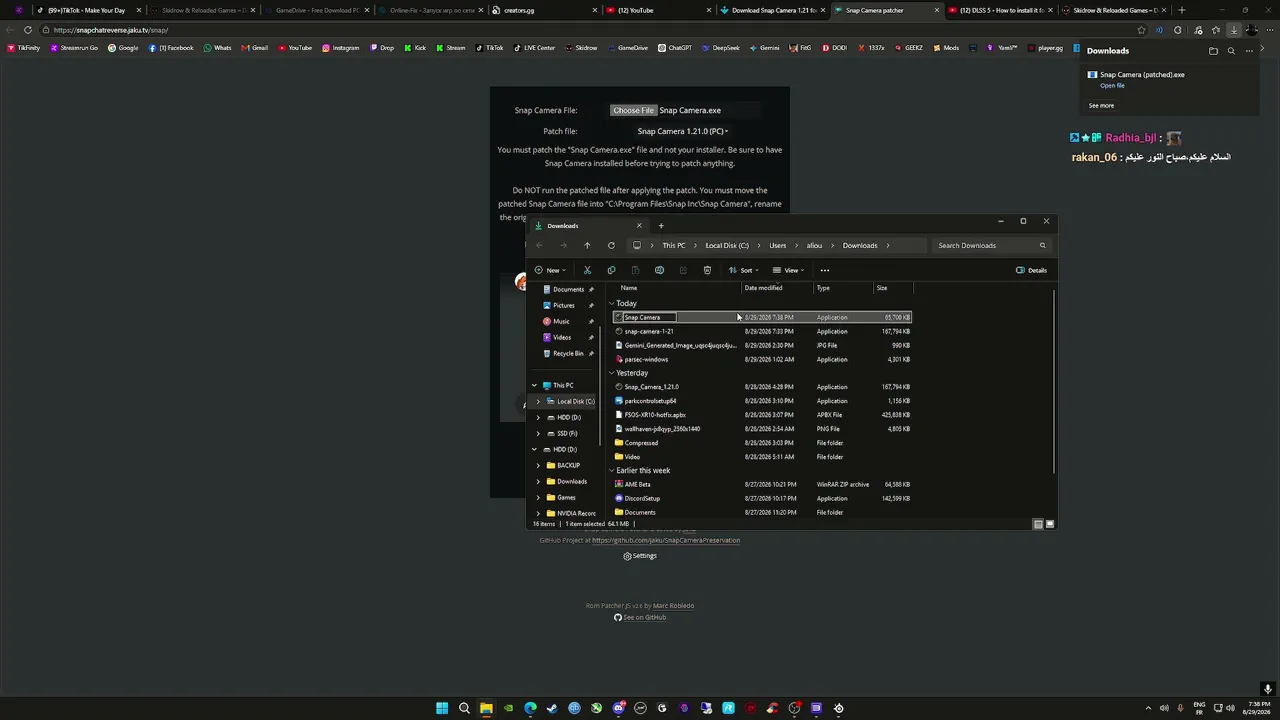Image resolution: width=1280 pixels, height=720 pixels.
Task: Go up one folder level in Explorer
Action: [587, 245]
